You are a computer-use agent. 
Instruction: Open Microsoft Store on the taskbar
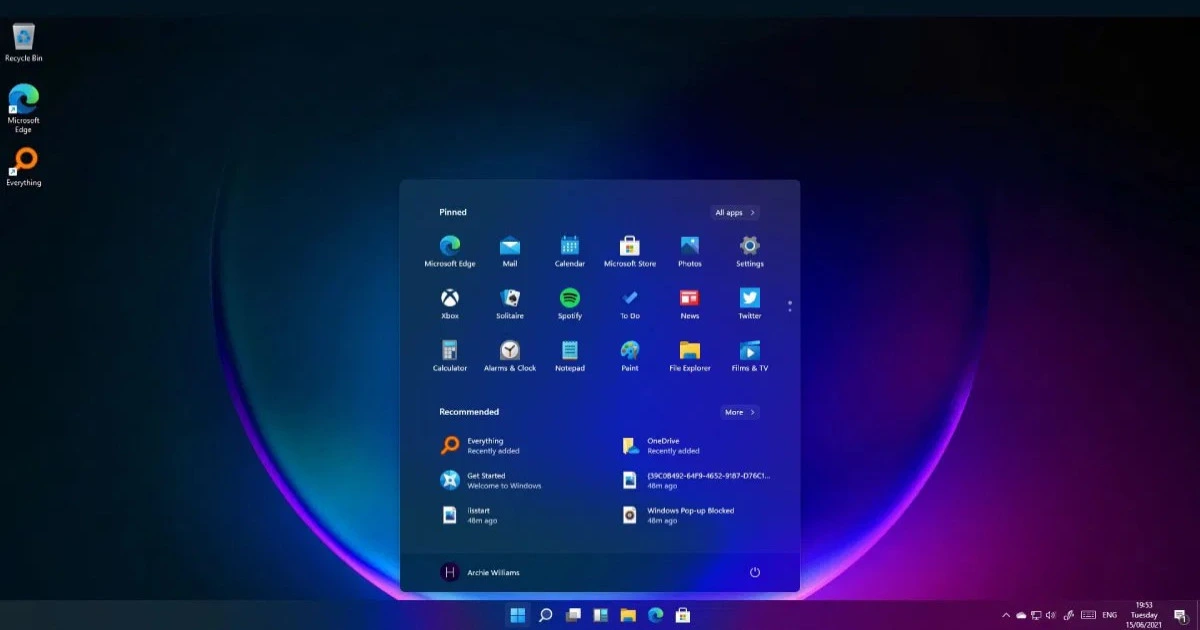pos(683,615)
